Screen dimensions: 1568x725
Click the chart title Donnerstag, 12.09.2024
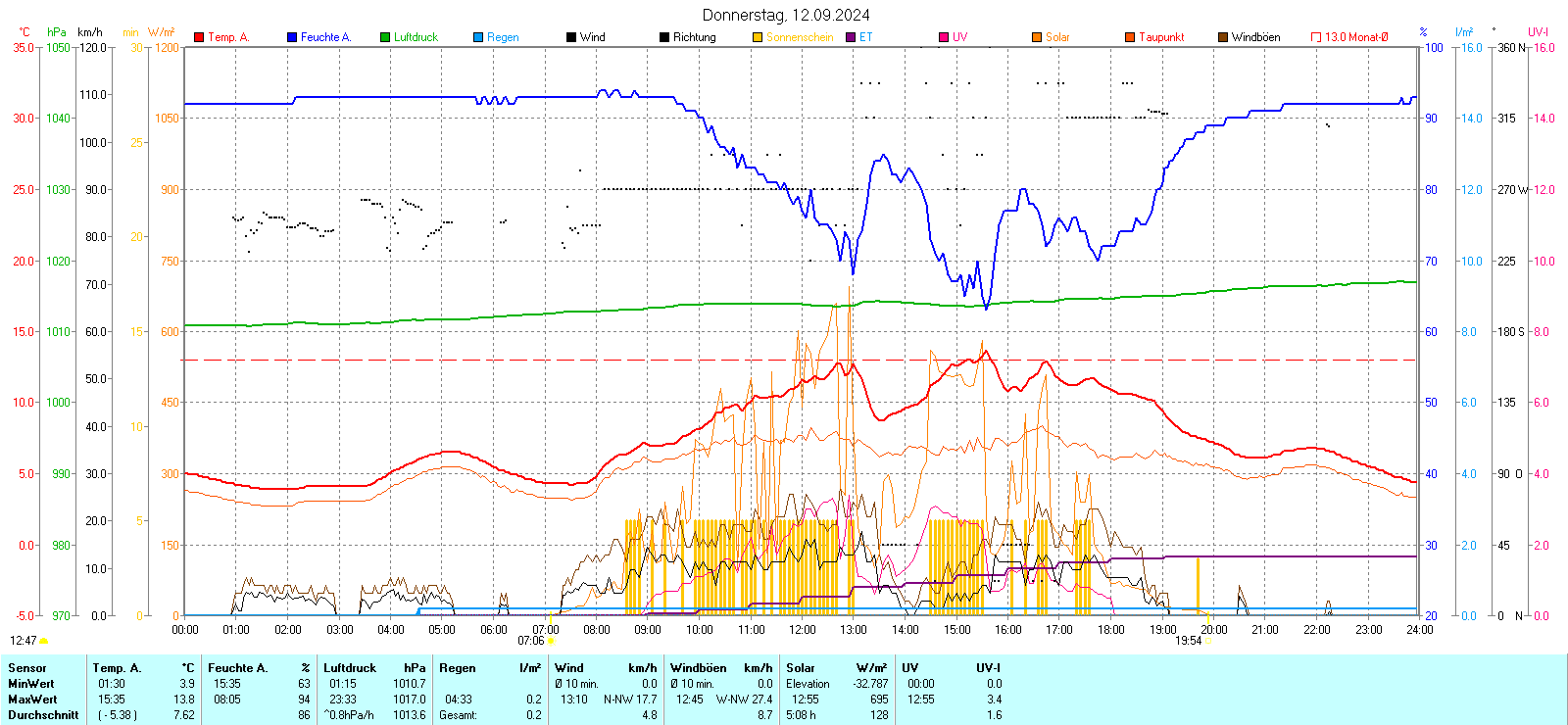[x=785, y=15]
